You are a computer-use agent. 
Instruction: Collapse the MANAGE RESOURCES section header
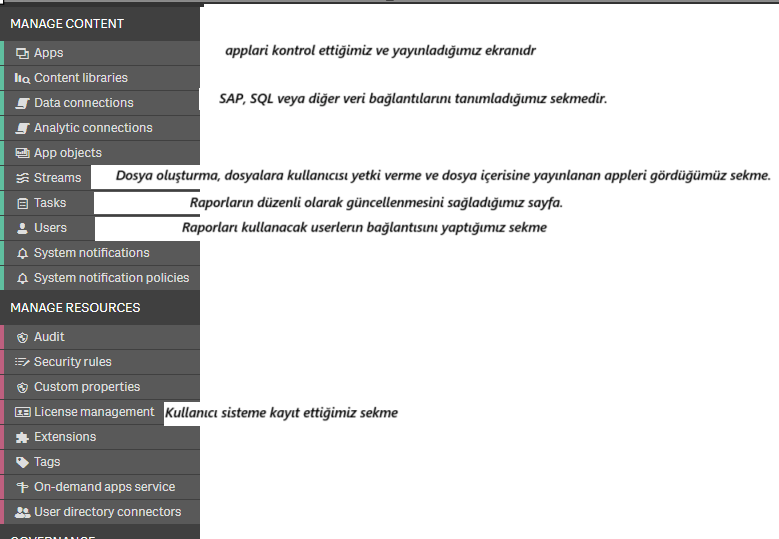point(75,308)
